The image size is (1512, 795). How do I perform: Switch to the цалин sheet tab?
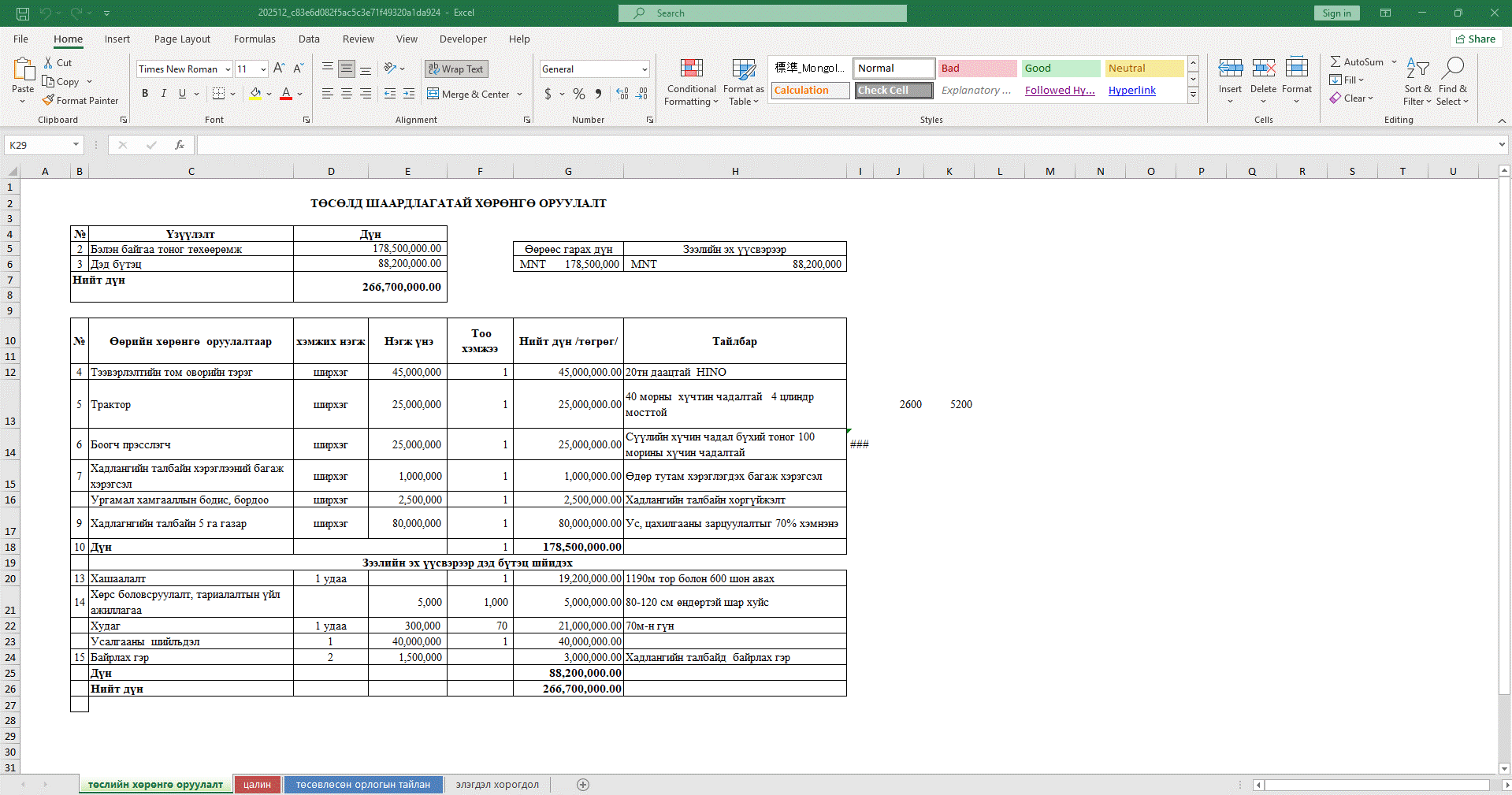[257, 785]
